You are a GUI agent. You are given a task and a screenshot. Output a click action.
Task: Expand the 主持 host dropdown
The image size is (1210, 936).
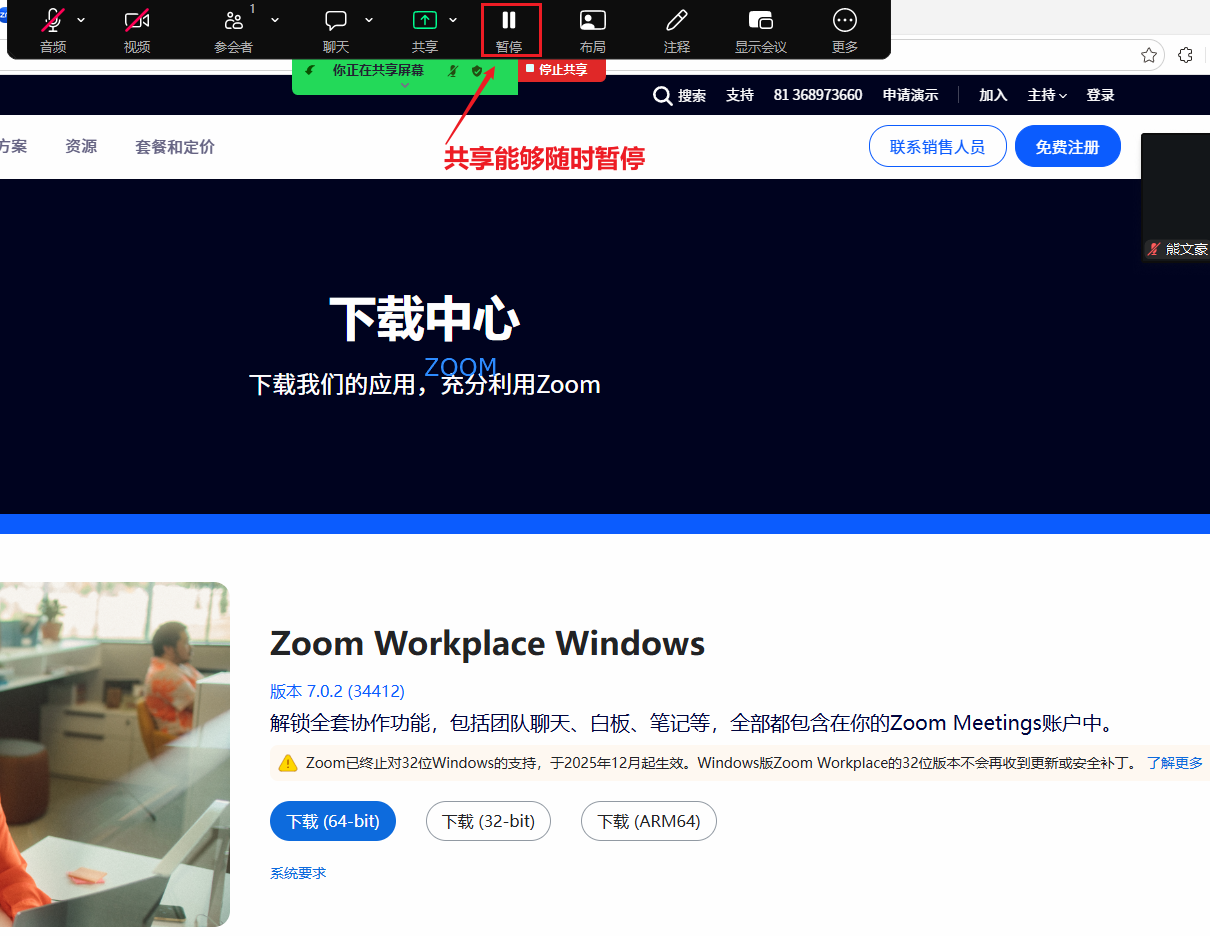coord(1047,95)
